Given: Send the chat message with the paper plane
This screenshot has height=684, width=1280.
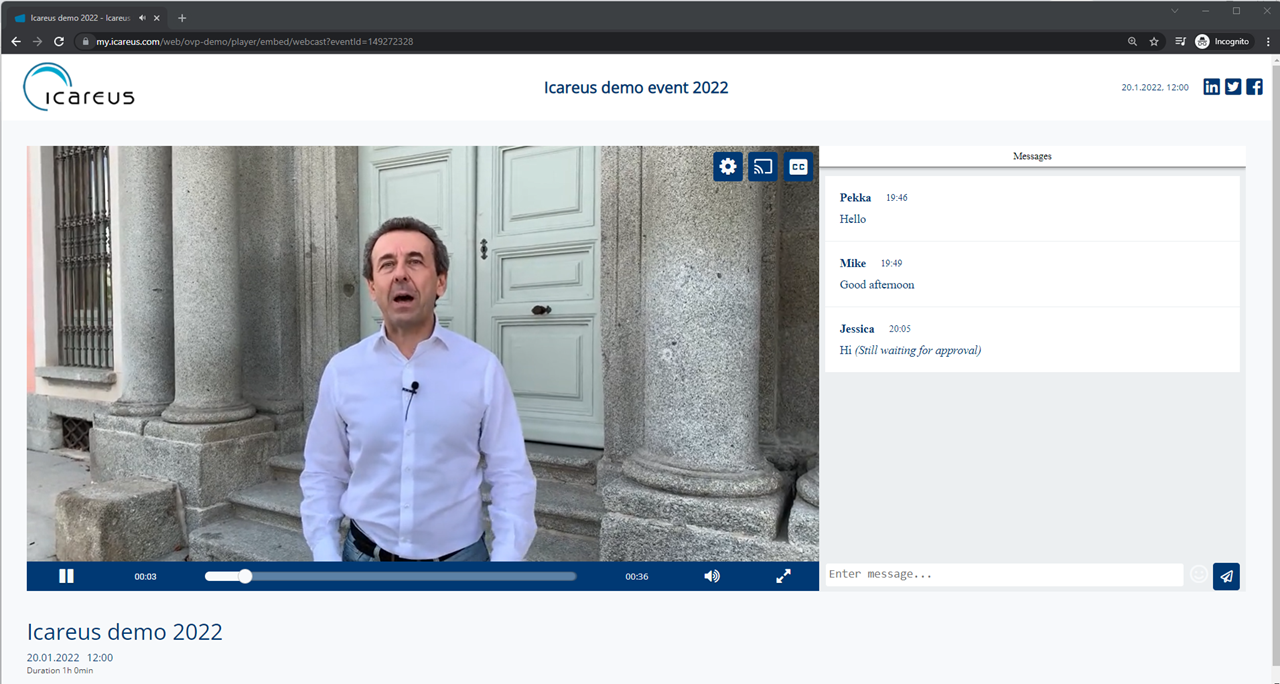Looking at the screenshot, I should [x=1226, y=576].
